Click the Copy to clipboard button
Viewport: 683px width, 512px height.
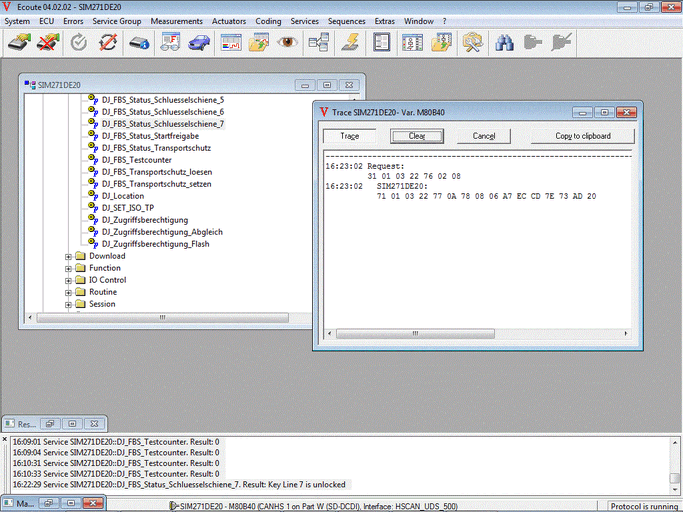click(583, 136)
